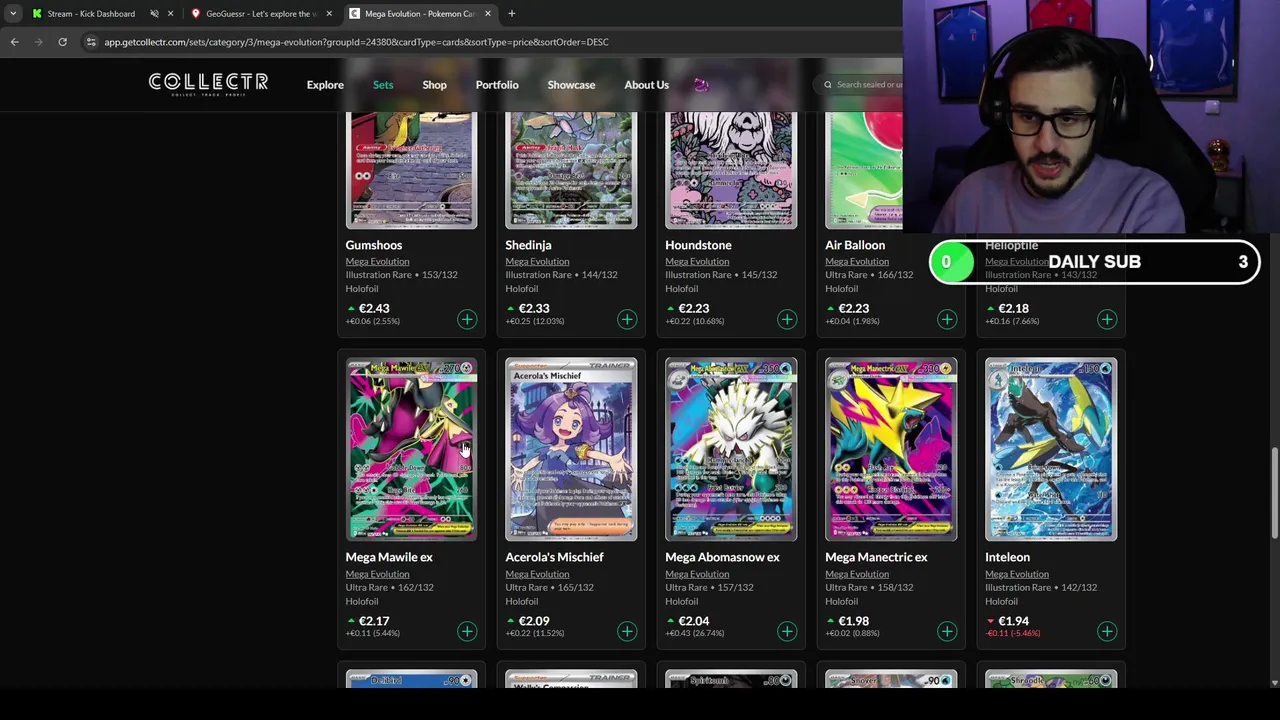This screenshot has width=1280, height=720.
Task: Open the Mega Mawile ex card image
Action: click(411, 449)
